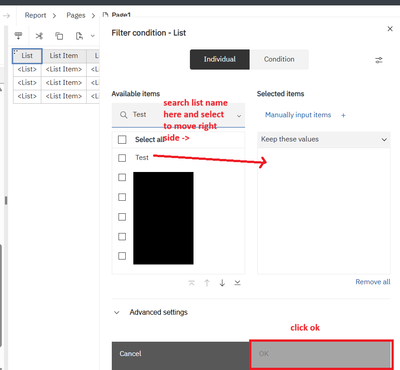Move item up arrow icon
Screen dimensions: 400x370
click(x=207, y=283)
